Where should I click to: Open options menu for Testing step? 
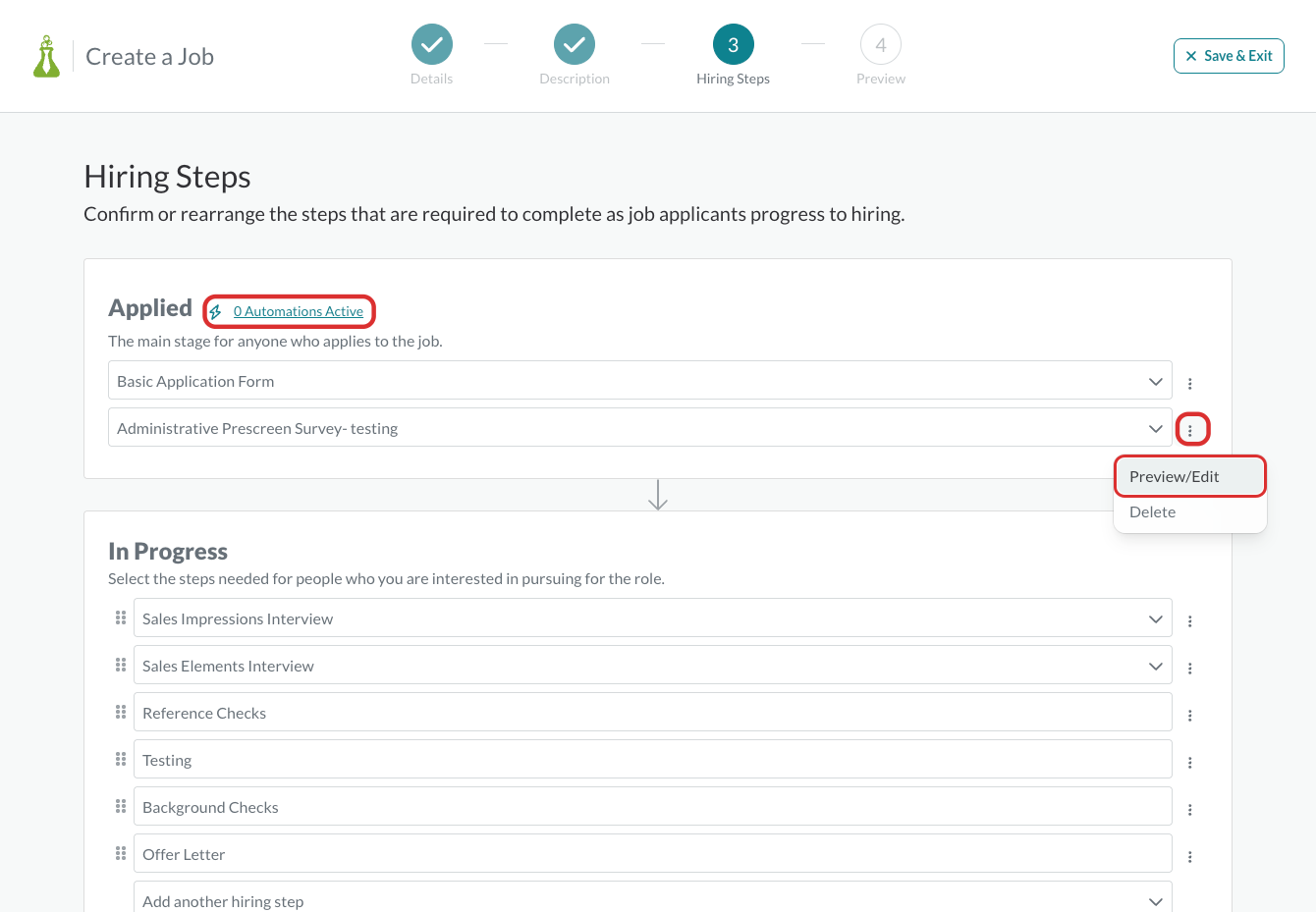tap(1190, 763)
